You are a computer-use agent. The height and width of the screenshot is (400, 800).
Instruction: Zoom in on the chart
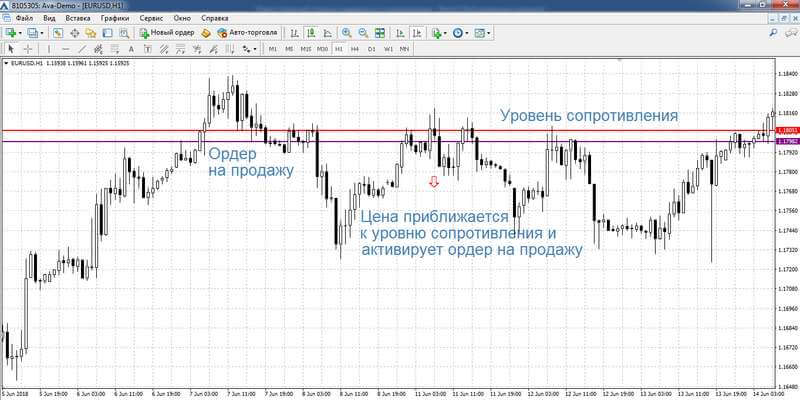346,33
